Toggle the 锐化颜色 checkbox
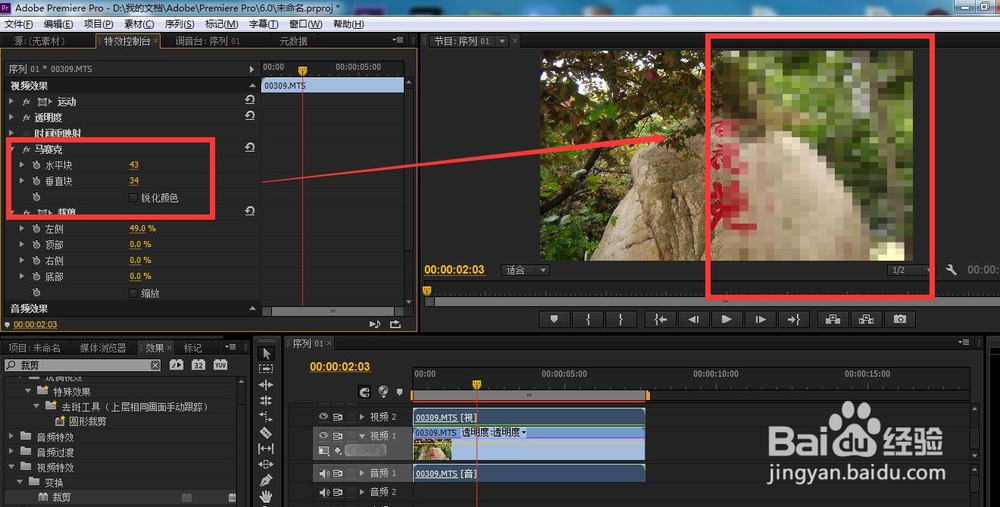The image size is (1000, 507). pos(133,198)
